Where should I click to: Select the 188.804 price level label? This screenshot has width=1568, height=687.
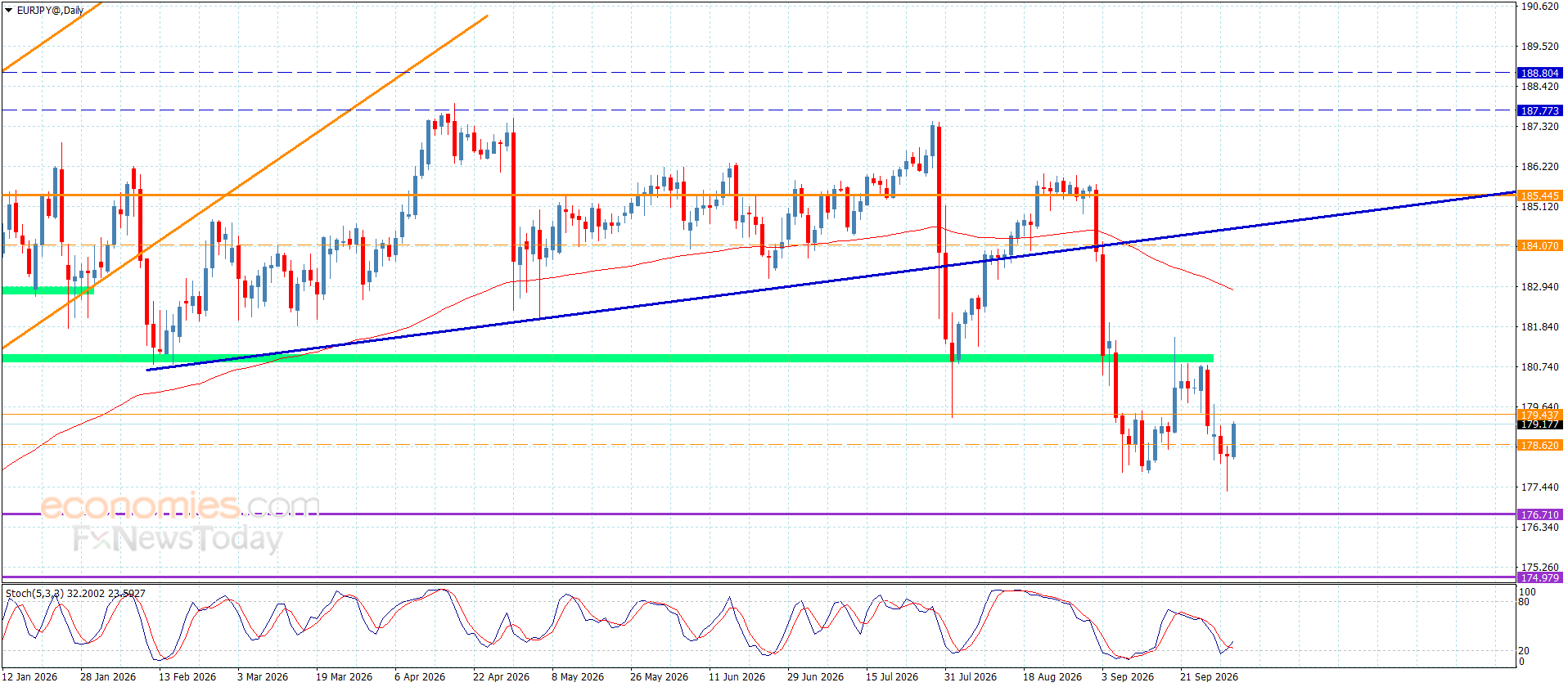click(1539, 73)
